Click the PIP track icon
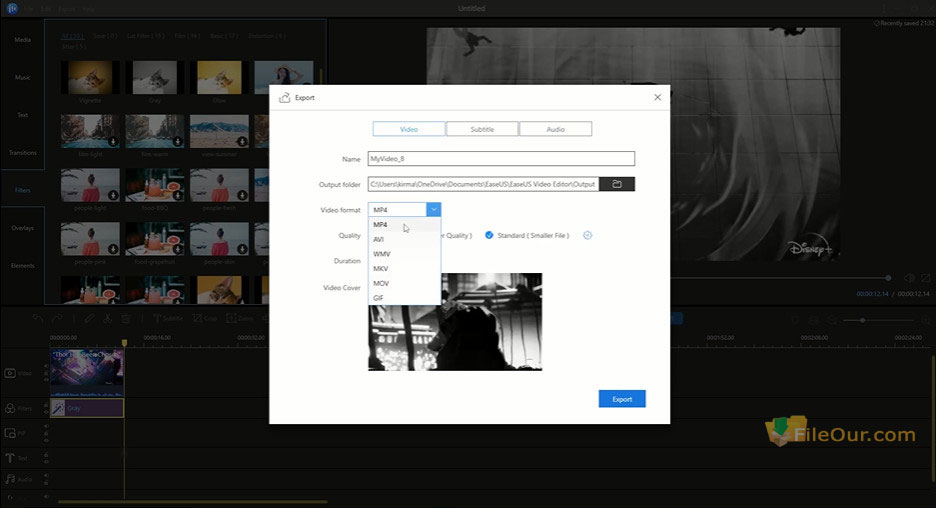The width and height of the screenshot is (936, 508). pos(10,433)
